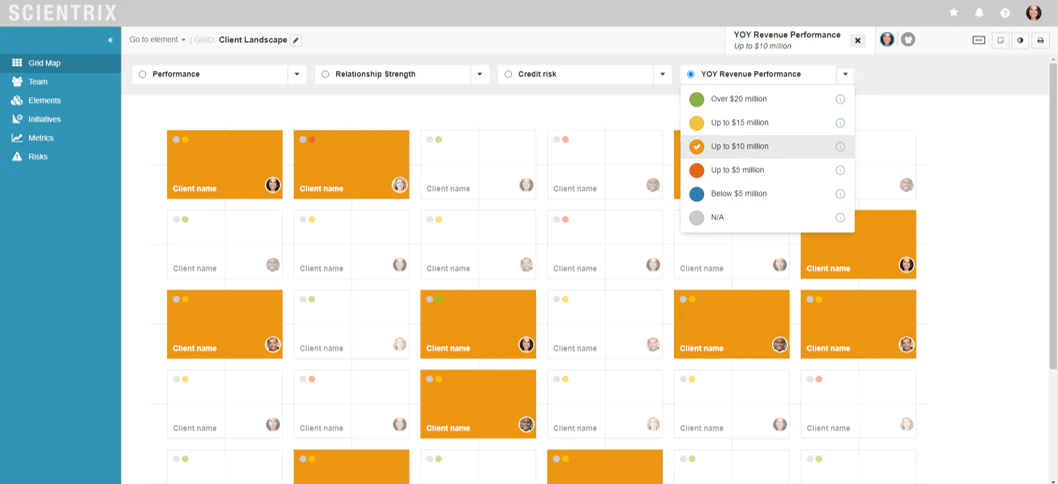1058x484 pixels.
Task: Open the more options ellipsis icon
Action: coord(979,40)
